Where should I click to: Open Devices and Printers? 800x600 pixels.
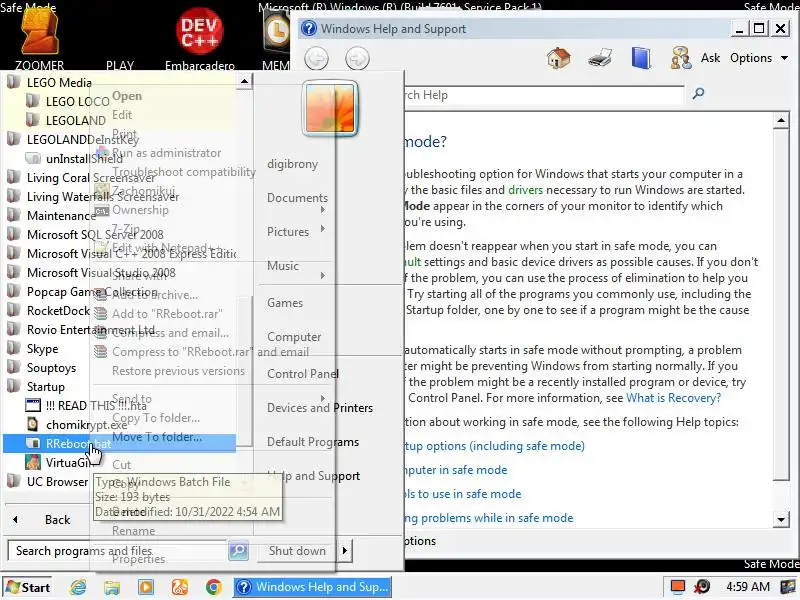pyautogui.click(x=320, y=408)
